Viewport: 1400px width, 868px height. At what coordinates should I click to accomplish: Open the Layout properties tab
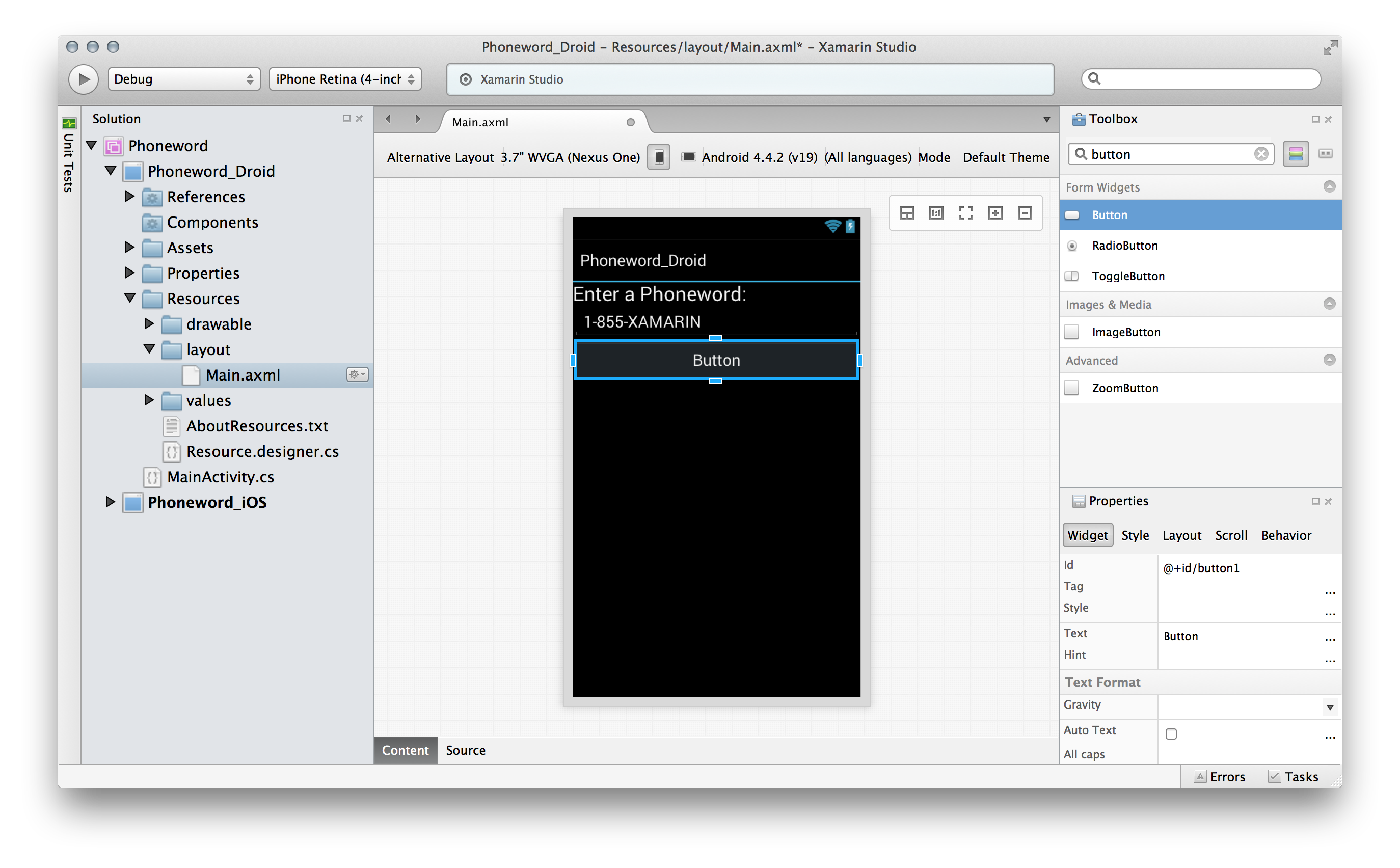[x=1181, y=535]
